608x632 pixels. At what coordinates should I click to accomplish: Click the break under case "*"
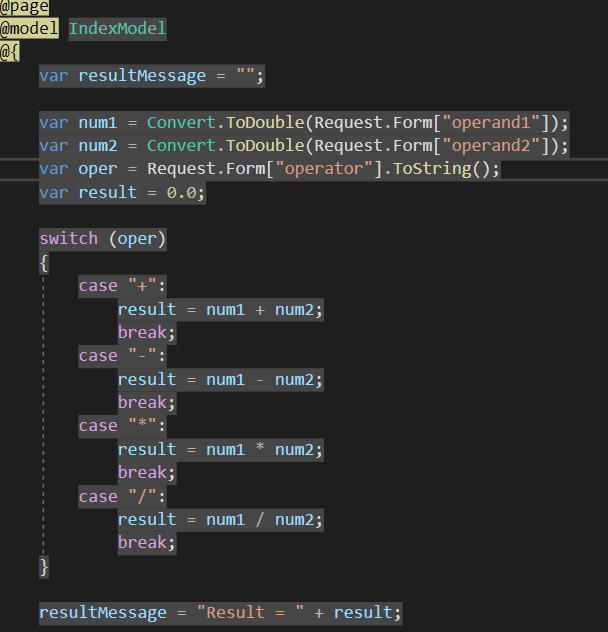[x=147, y=473]
